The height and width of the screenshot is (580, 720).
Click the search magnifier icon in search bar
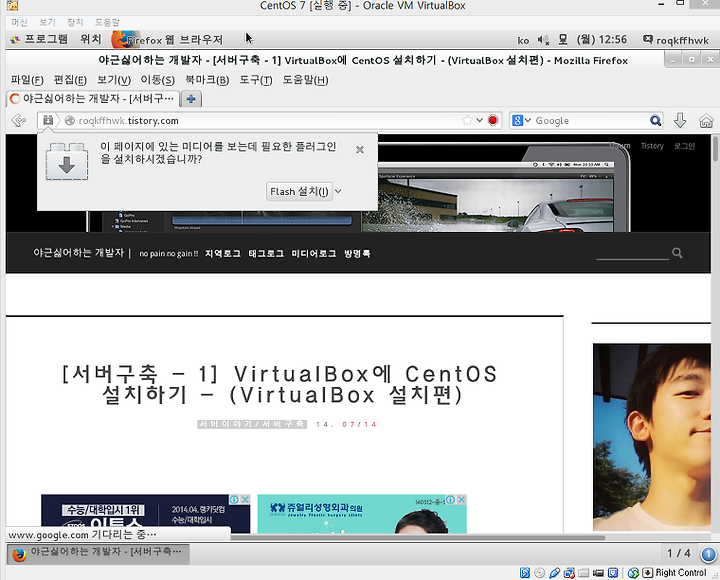tap(656, 120)
